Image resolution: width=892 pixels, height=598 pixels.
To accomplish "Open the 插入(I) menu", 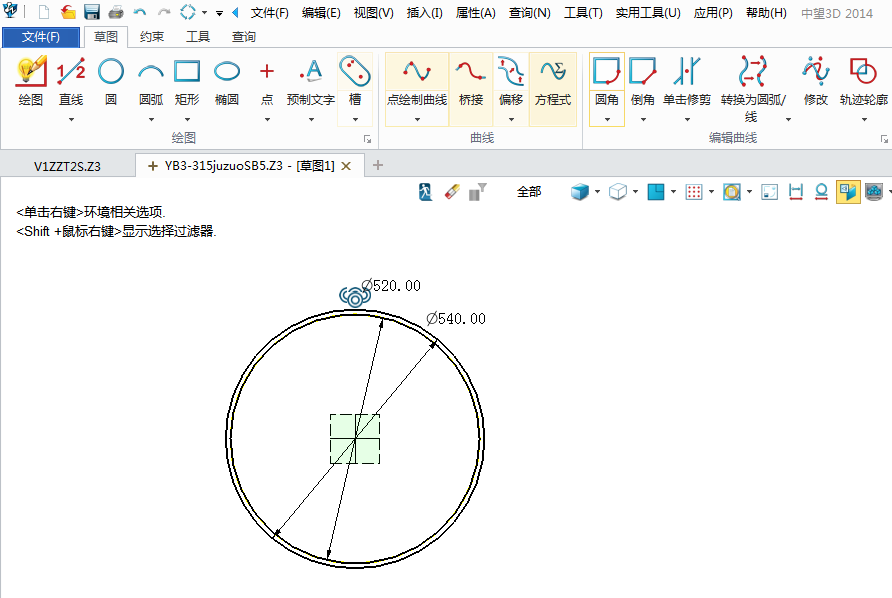I will (x=425, y=13).
